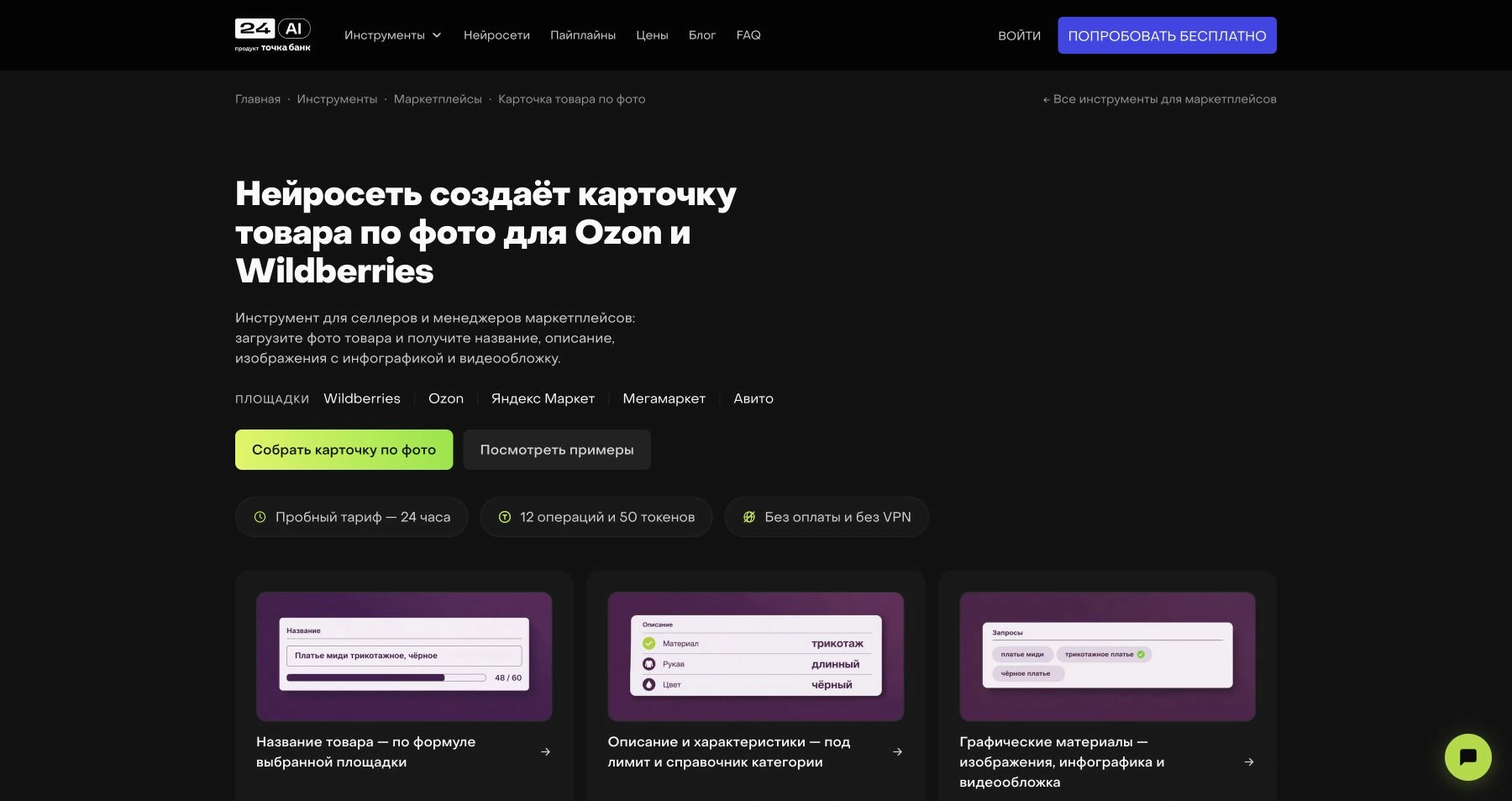Select Мегамаркет platform
Image resolution: width=1512 pixels, height=801 pixels.
tap(664, 398)
